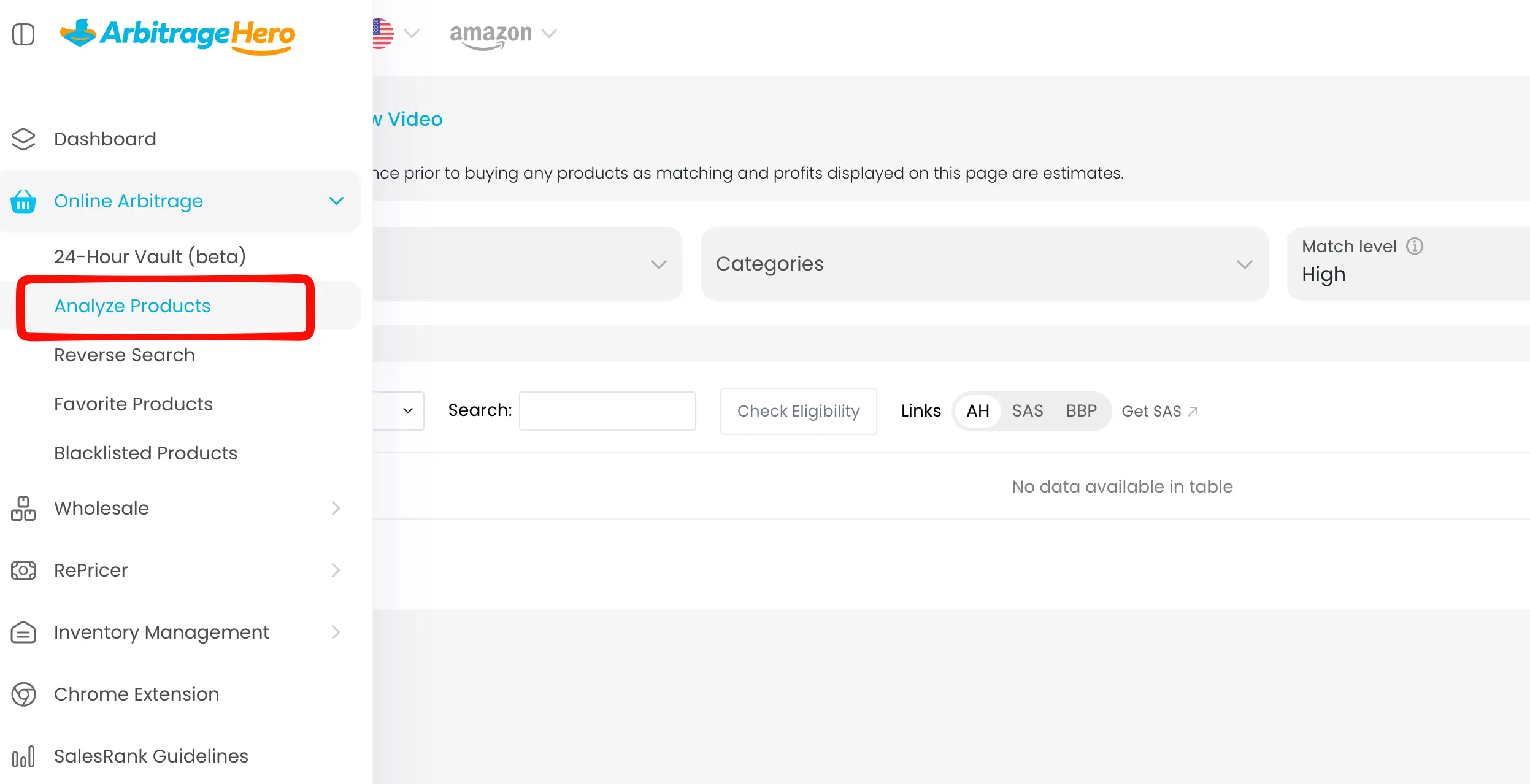The height and width of the screenshot is (784, 1530).
Task: Open the country flag dropdown arrow
Action: coord(412,33)
